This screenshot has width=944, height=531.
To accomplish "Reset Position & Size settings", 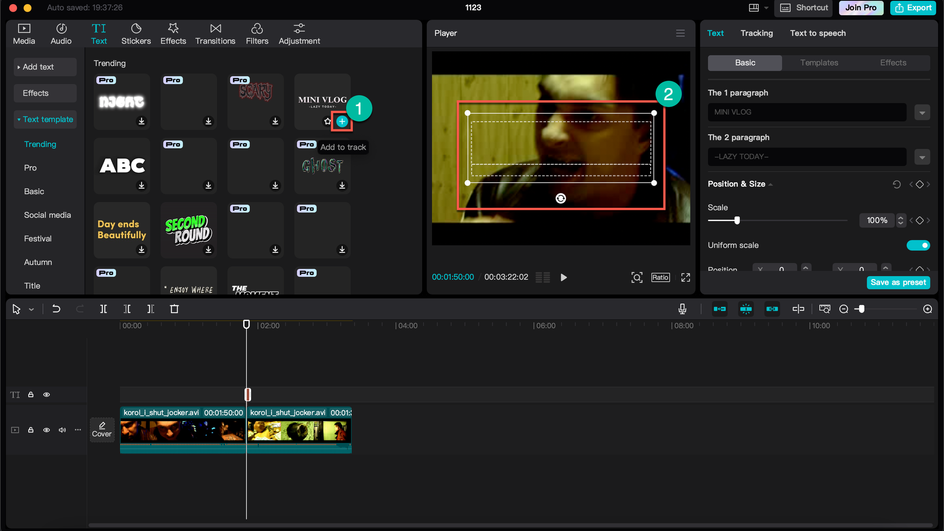I will tap(896, 184).
